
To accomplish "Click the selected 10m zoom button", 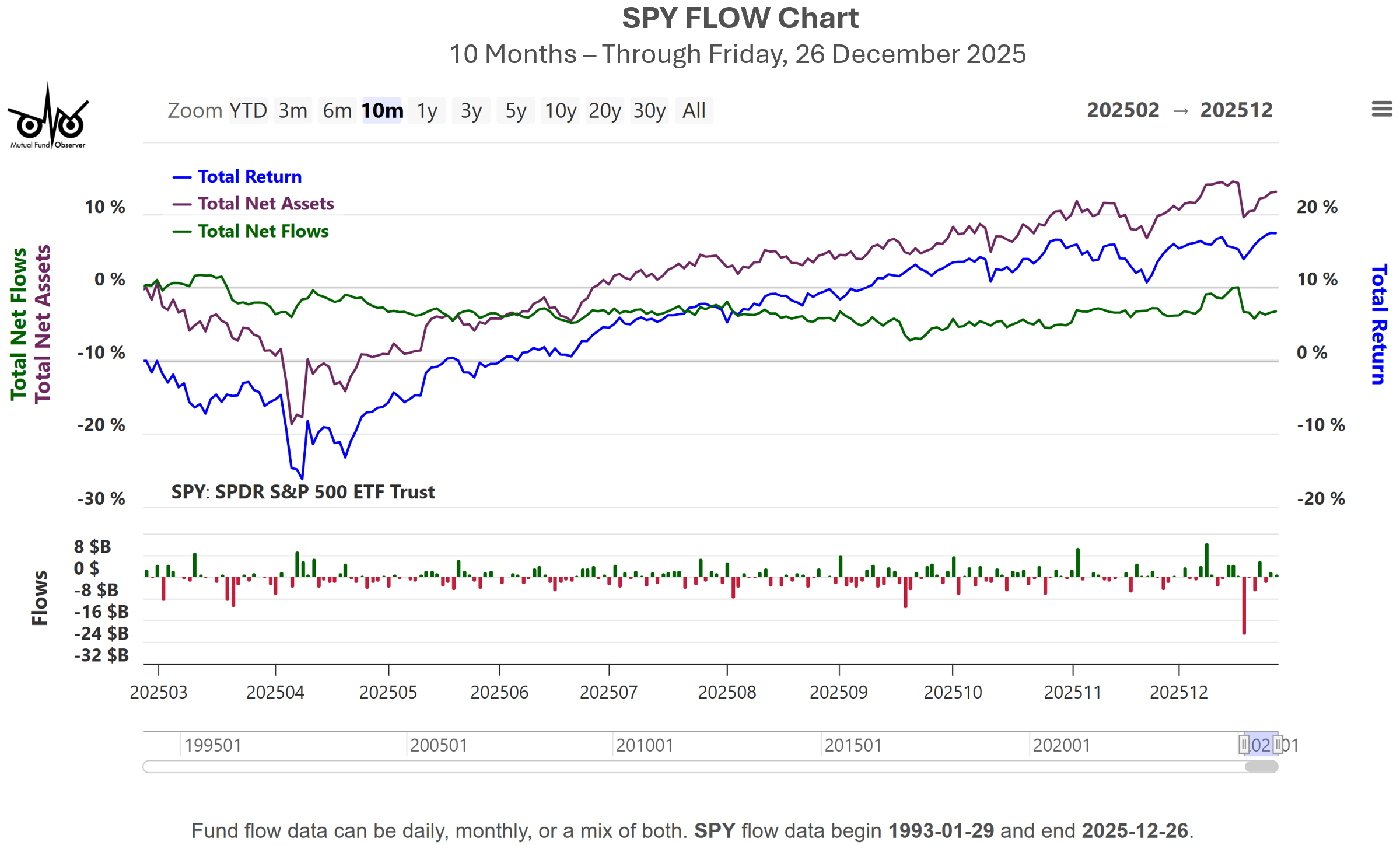I will pyautogui.click(x=382, y=110).
